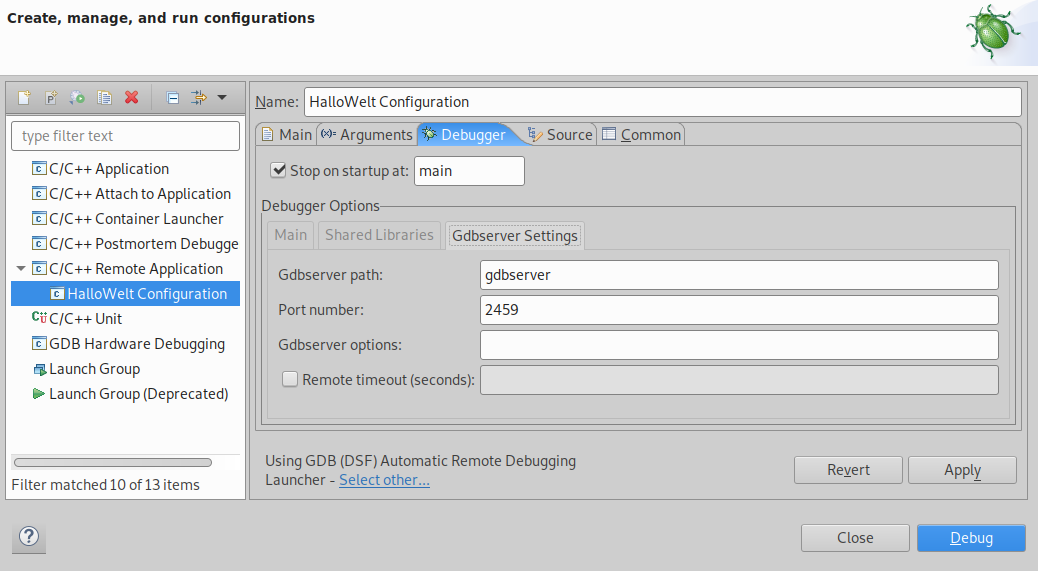This screenshot has height=571, width=1038.
Task: Click the New launch configuration icon
Action: (24, 98)
